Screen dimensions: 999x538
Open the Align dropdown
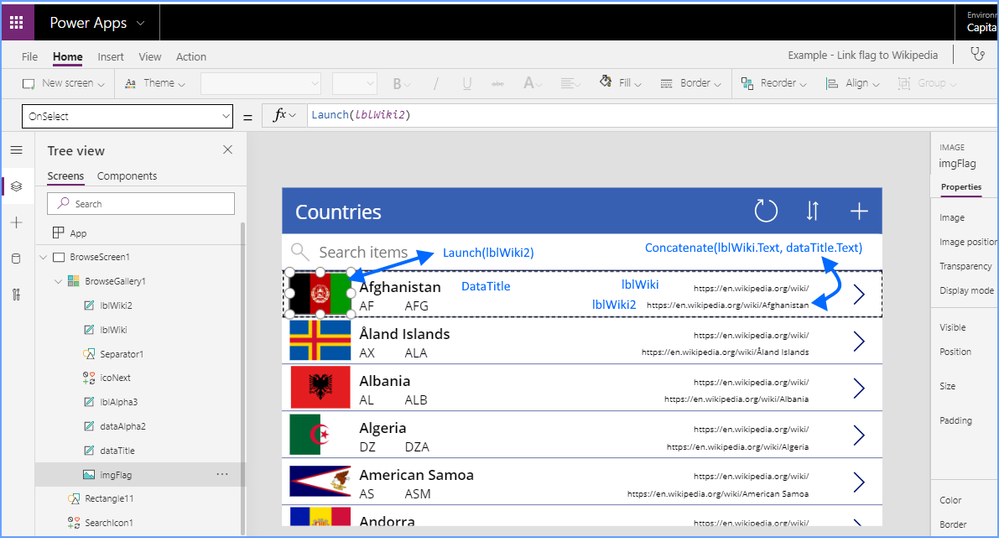pyautogui.click(x=852, y=84)
